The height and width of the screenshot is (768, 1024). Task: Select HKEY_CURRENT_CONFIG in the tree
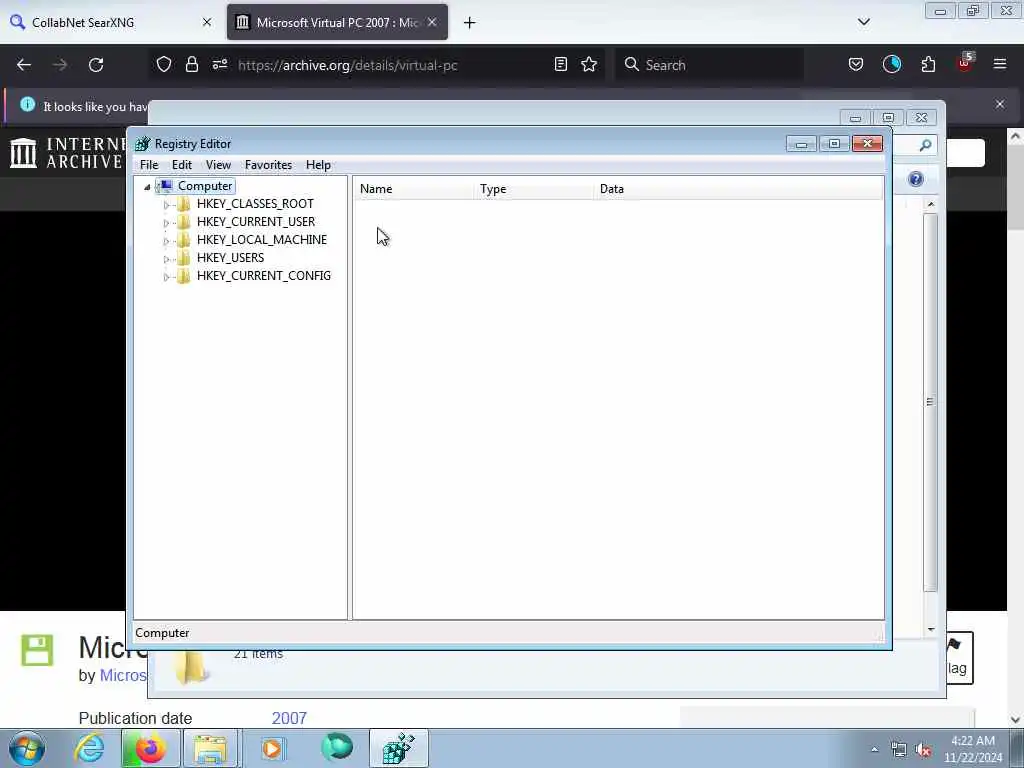tap(263, 276)
